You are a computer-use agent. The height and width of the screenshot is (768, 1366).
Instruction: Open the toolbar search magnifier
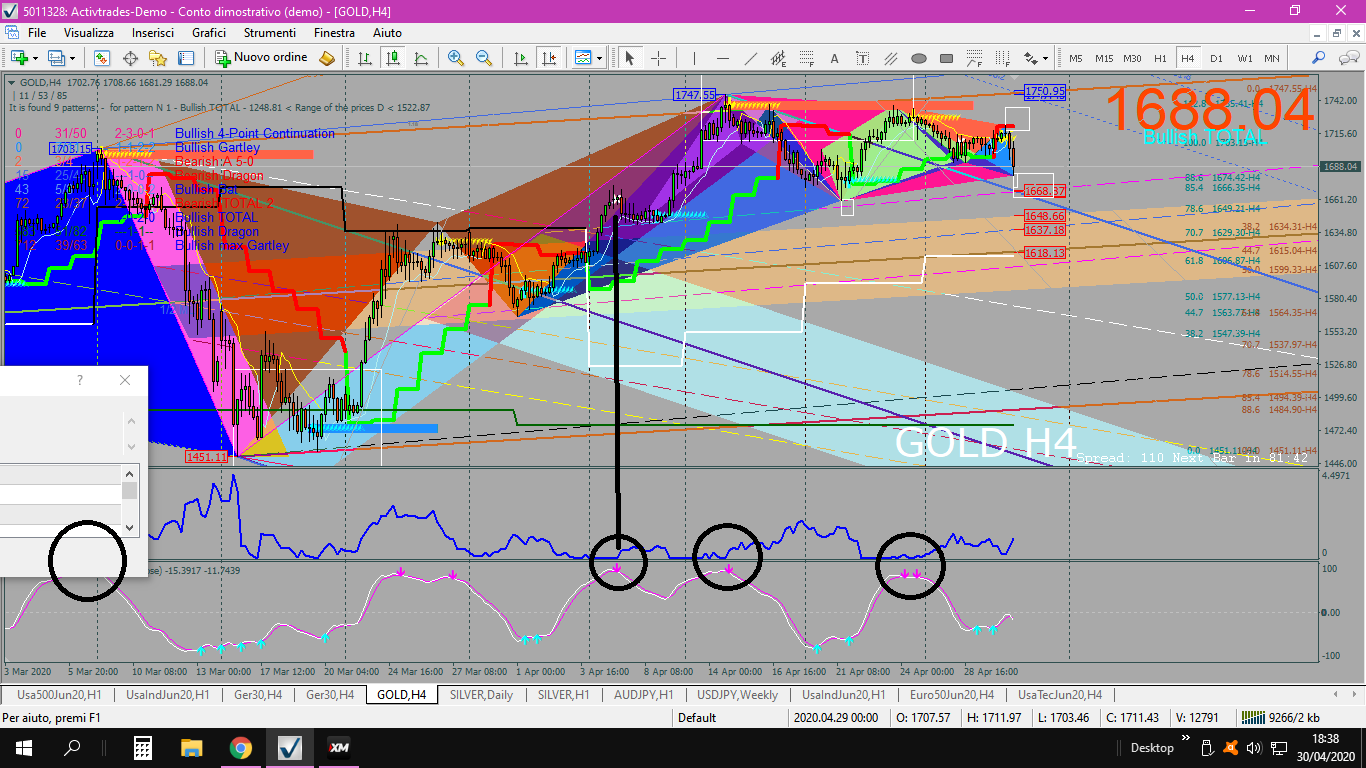1319,58
